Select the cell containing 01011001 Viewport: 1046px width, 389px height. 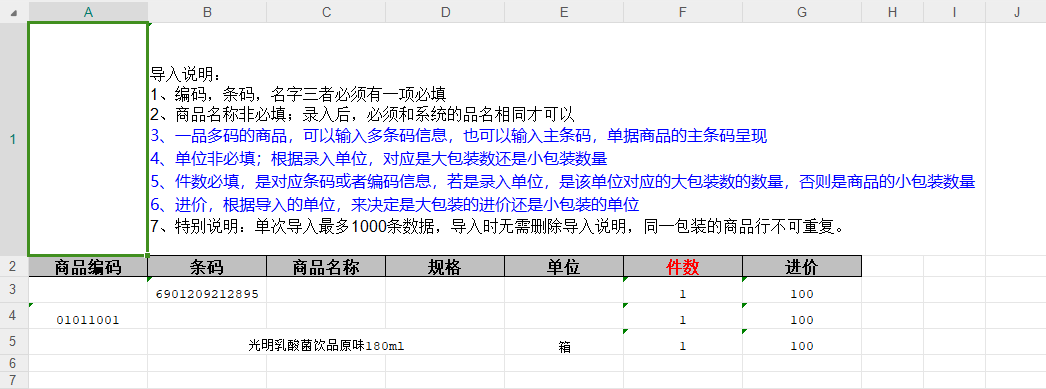pyautogui.click(x=88, y=316)
